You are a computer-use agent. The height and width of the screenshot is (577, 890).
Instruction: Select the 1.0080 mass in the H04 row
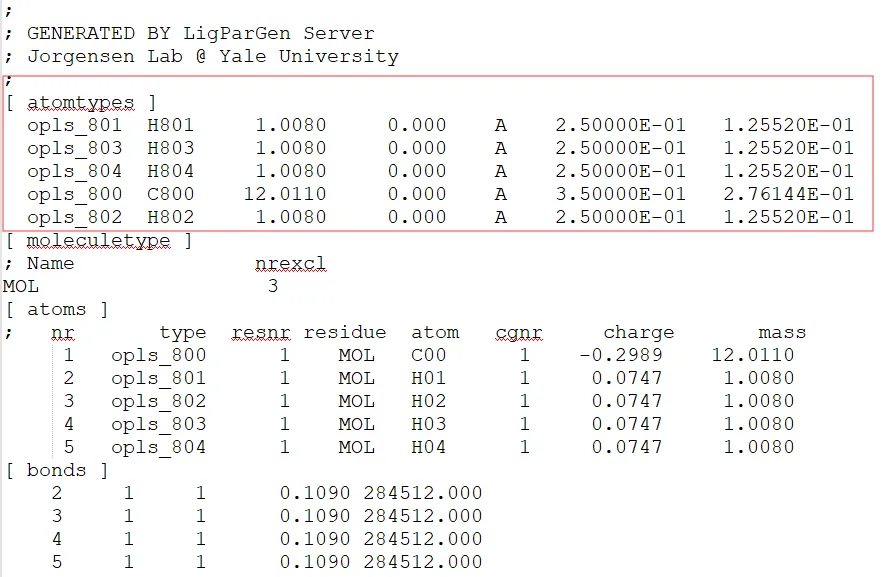[x=758, y=448]
